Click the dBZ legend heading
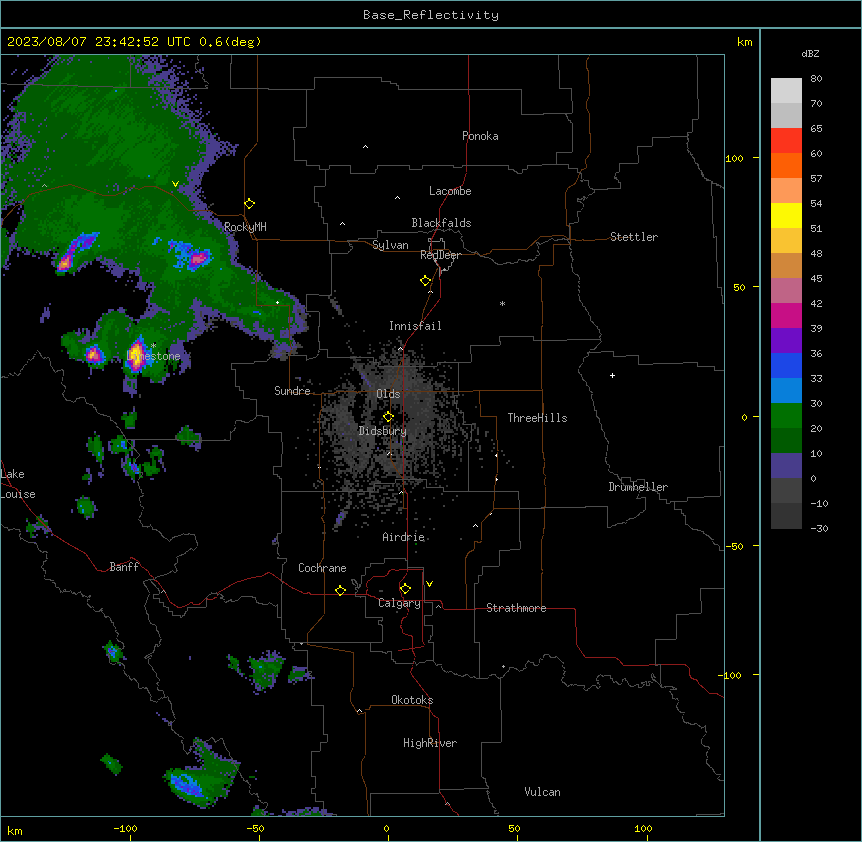 [x=810, y=53]
